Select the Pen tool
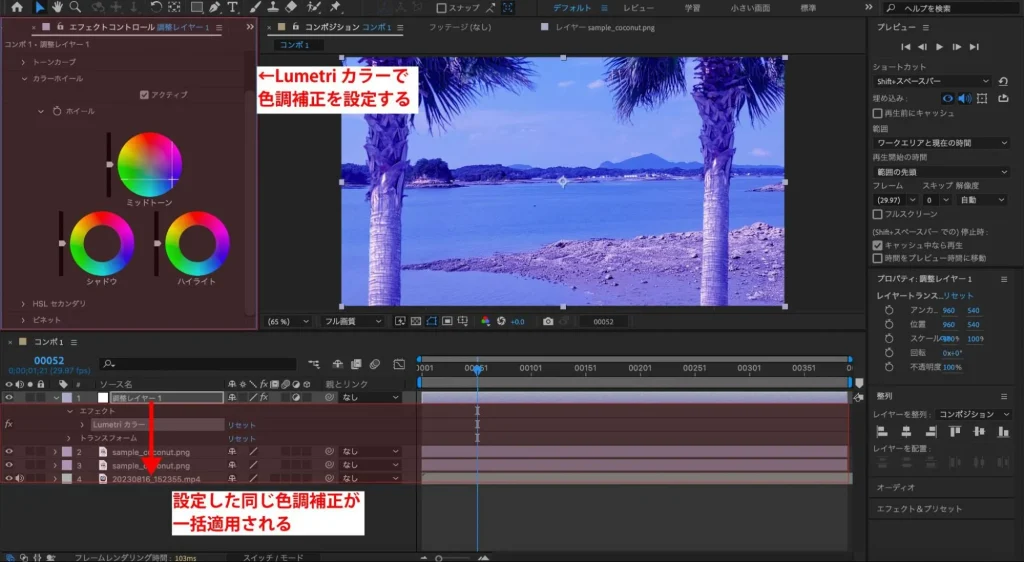 (x=215, y=7)
